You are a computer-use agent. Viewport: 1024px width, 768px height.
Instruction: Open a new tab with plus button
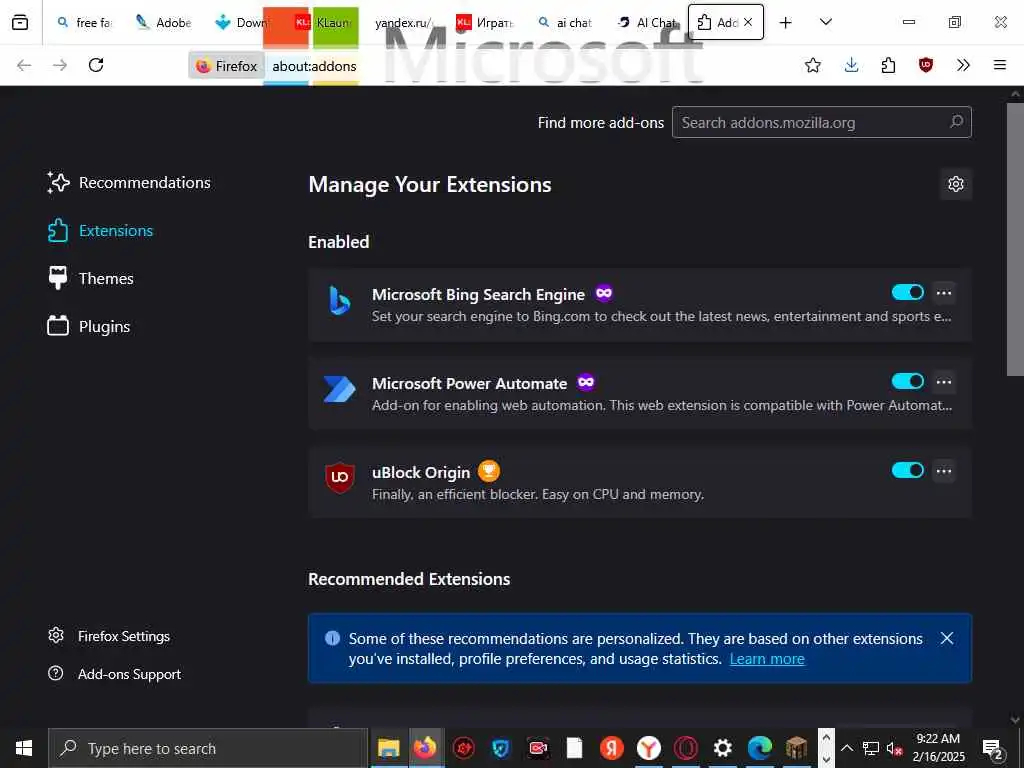coord(786,23)
